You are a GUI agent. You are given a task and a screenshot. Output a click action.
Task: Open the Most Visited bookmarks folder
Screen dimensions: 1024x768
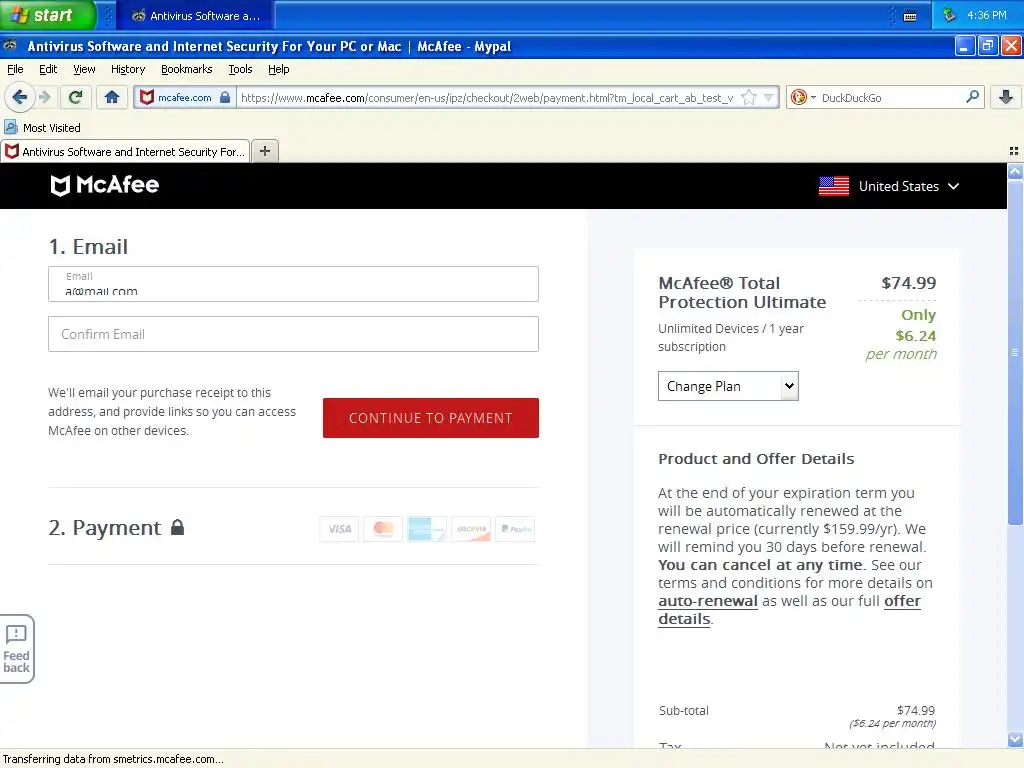point(43,127)
